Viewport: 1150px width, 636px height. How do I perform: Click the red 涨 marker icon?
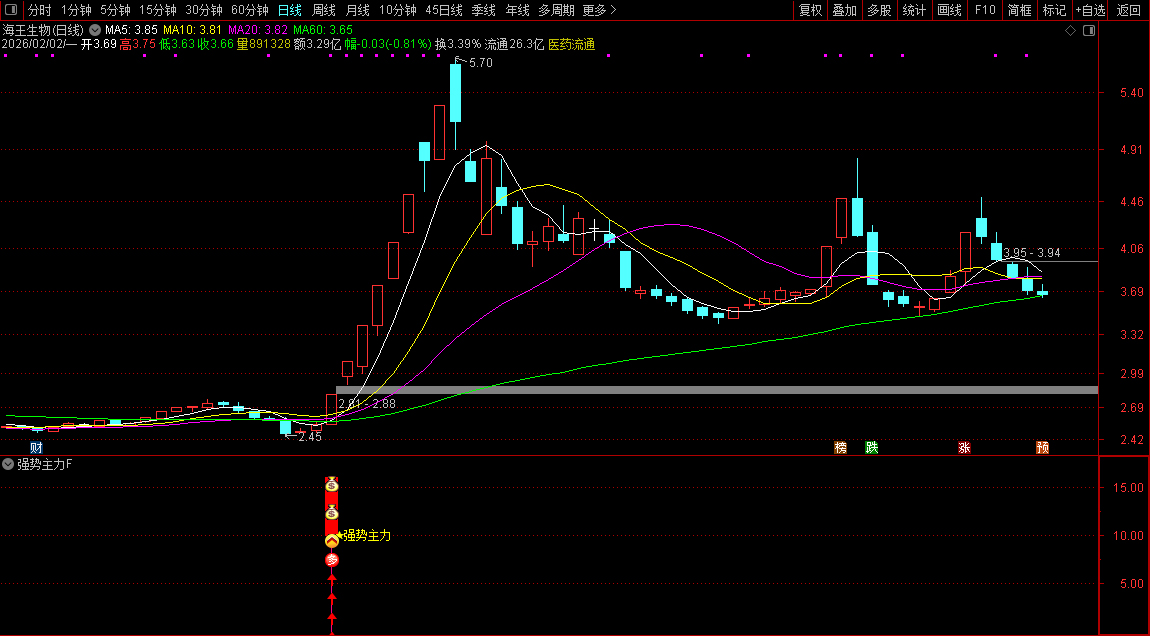[964, 447]
